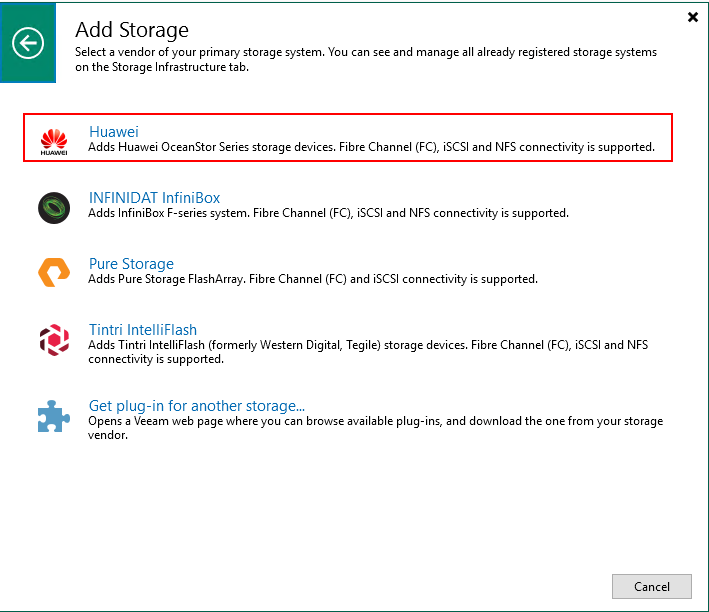The image size is (709, 612).
Task: Click the Tintri IntelliFlash hexagon logo
Action: pos(54,340)
